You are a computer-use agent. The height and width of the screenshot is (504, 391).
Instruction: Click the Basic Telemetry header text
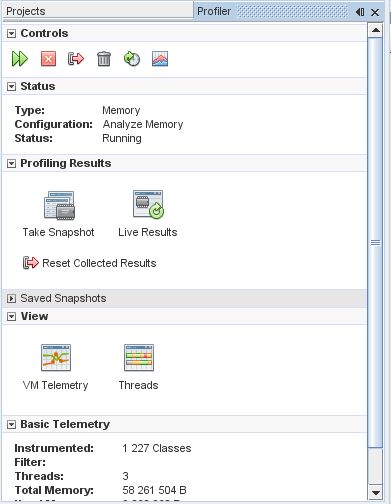(65, 424)
